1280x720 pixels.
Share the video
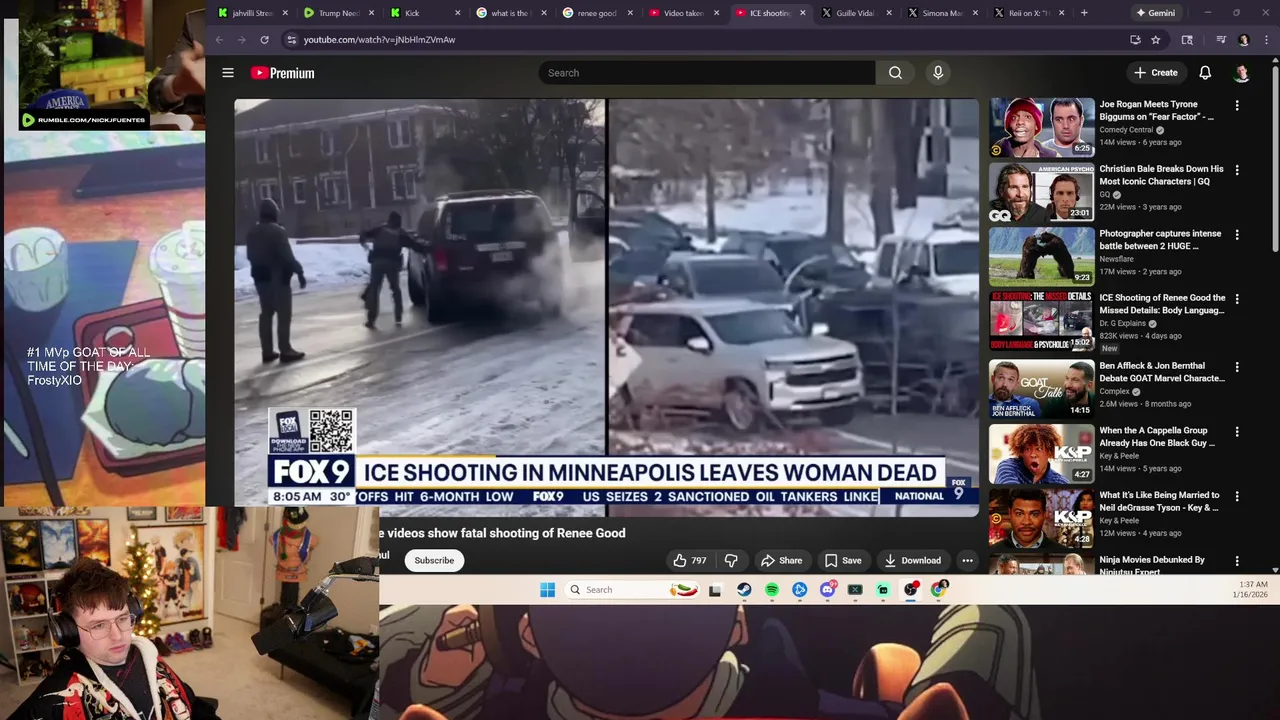point(781,561)
